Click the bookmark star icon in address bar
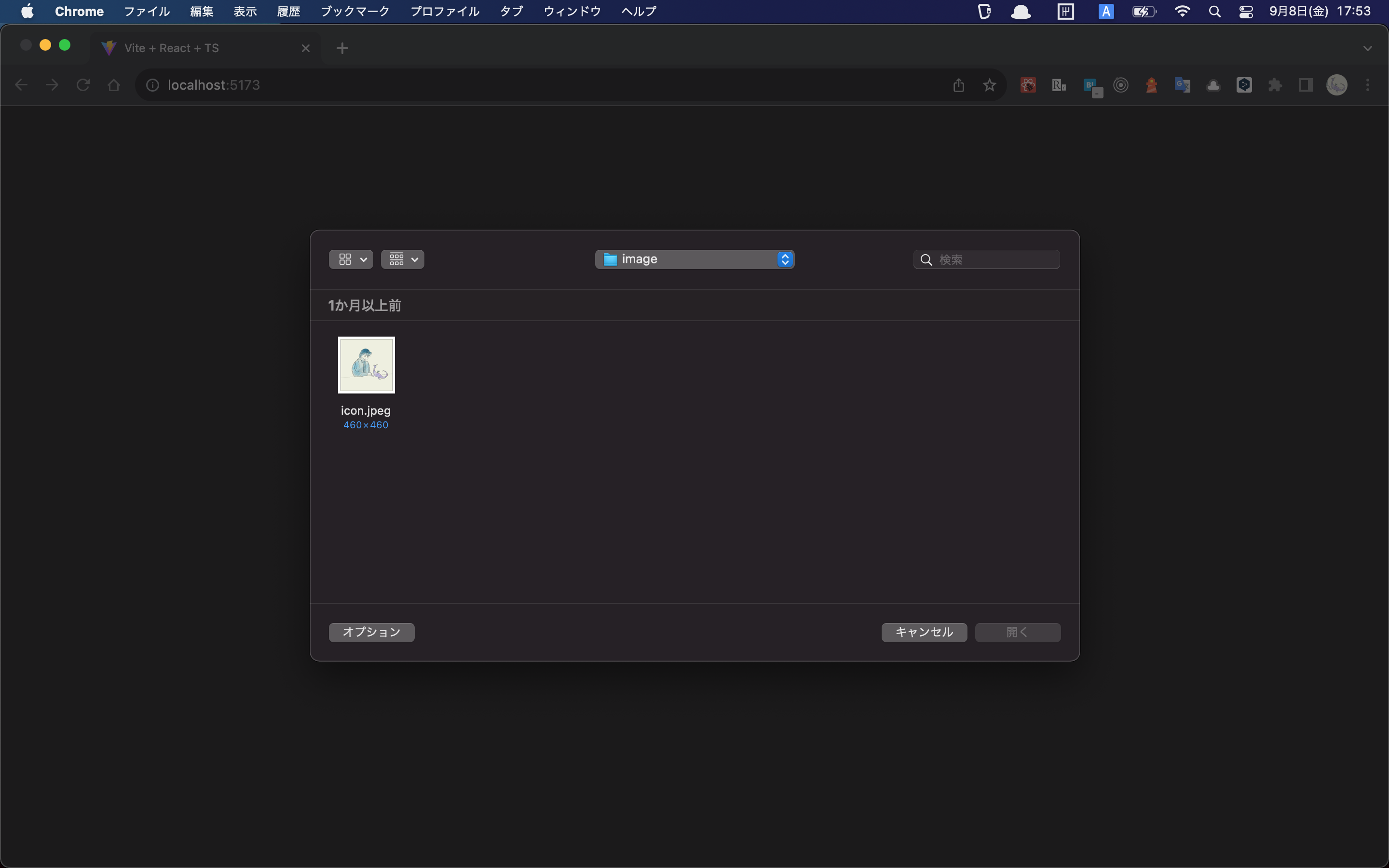This screenshot has width=1389, height=868. (989, 85)
